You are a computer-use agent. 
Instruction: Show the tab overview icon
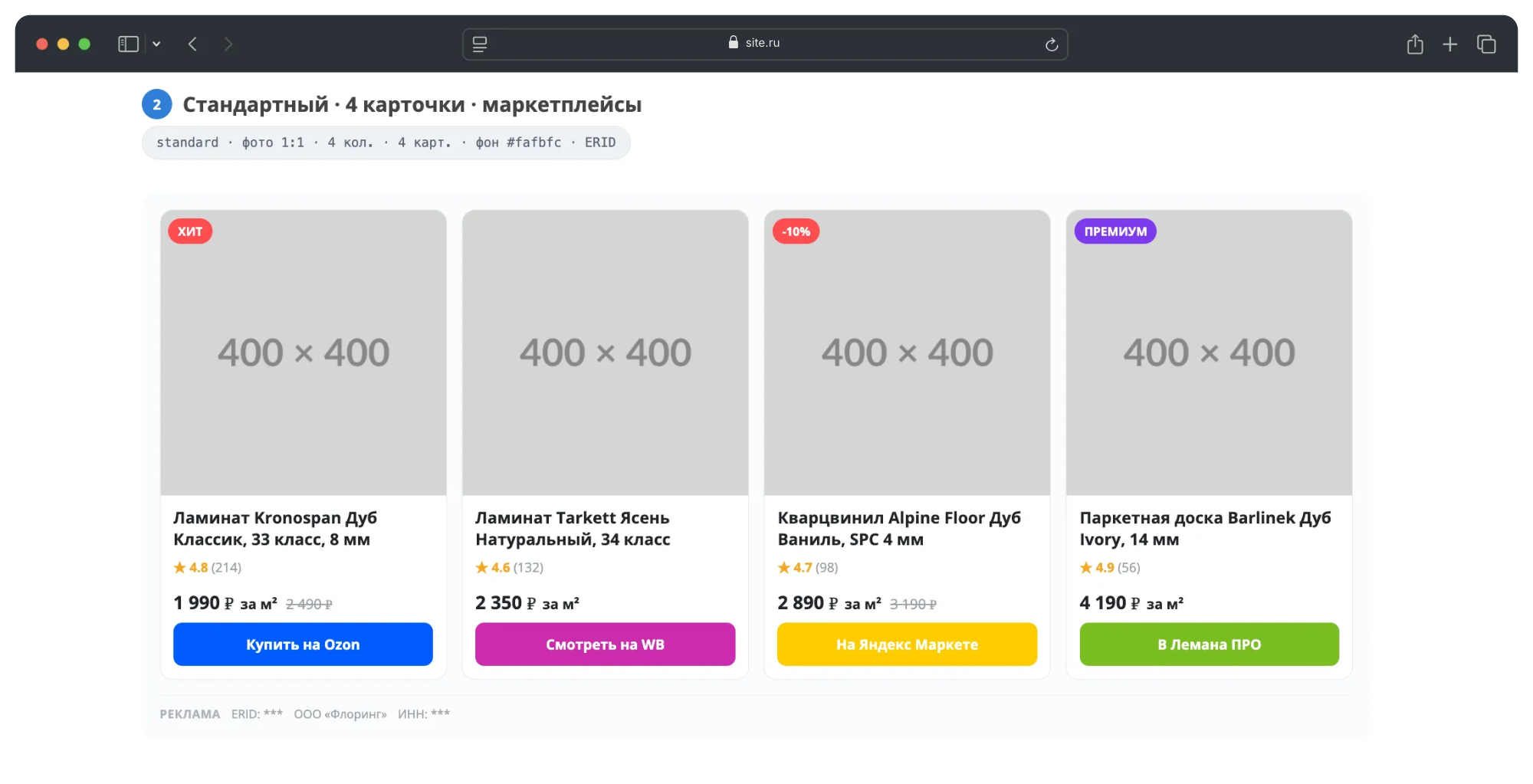click(x=1486, y=44)
